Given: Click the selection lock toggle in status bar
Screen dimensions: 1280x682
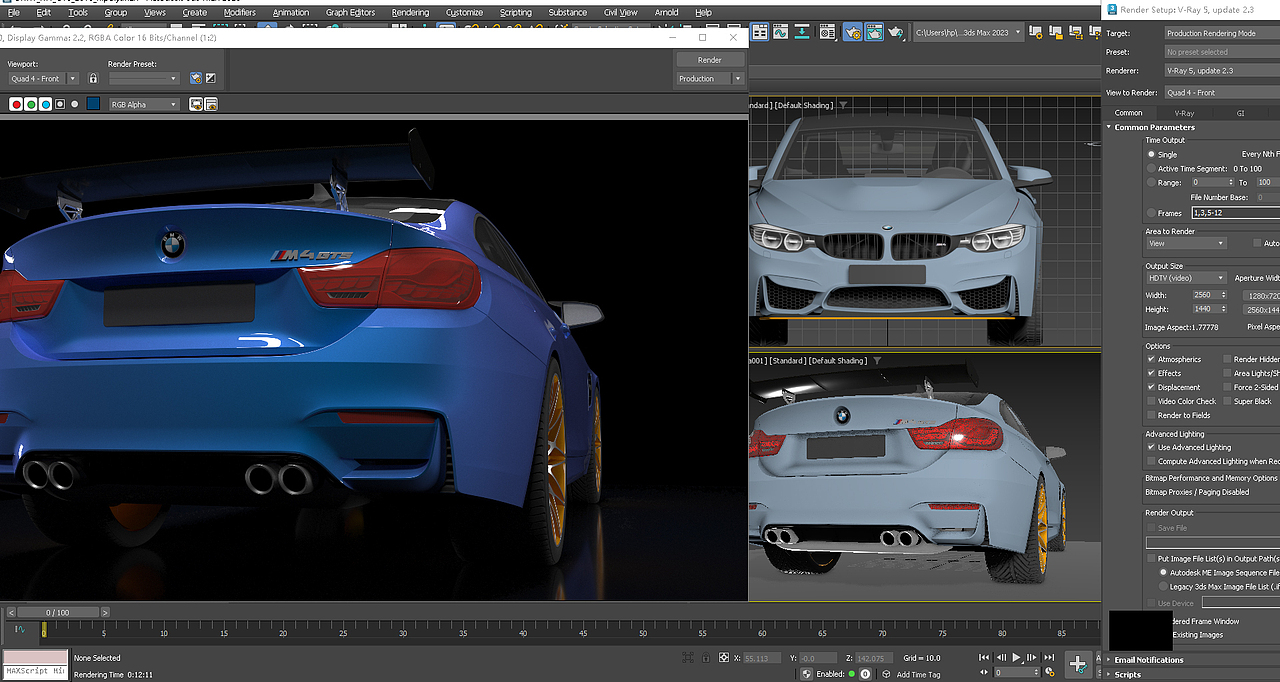Looking at the screenshot, I should [x=706, y=658].
